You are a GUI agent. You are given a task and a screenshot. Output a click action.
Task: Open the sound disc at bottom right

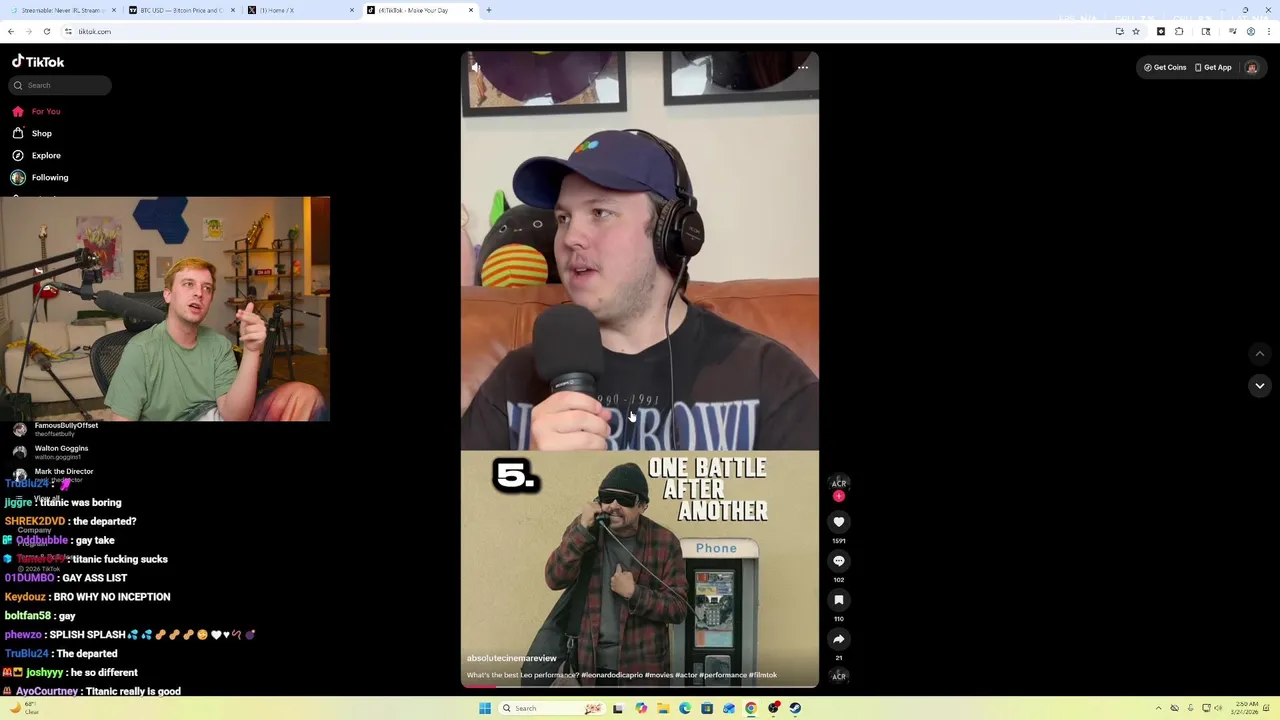point(839,677)
